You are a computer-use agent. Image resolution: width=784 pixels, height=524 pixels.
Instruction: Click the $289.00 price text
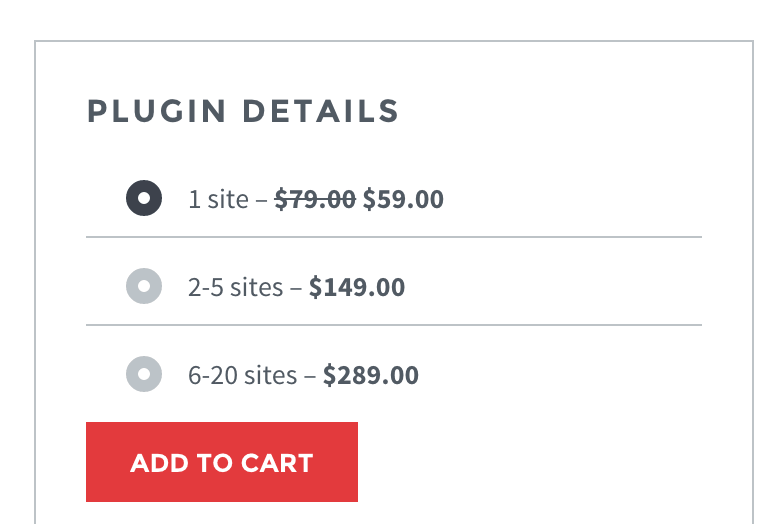(x=371, y=376)
